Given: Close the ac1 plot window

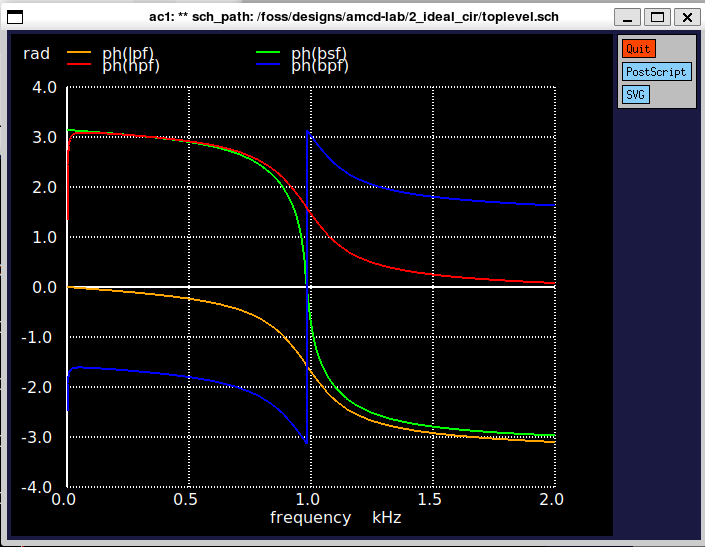Looking at the screenshot, I should tap(686, 17).
